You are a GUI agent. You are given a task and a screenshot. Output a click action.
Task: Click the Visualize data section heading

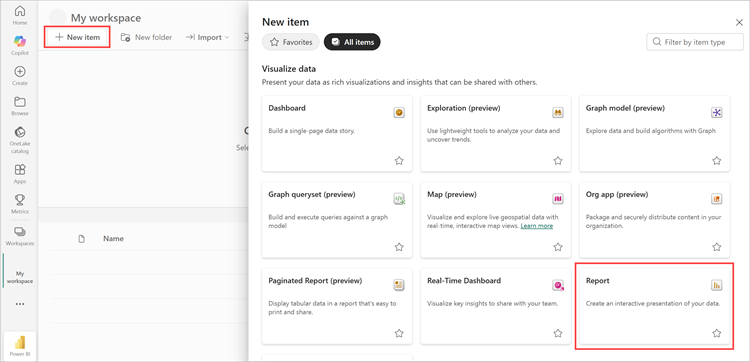tap(289, 69)
